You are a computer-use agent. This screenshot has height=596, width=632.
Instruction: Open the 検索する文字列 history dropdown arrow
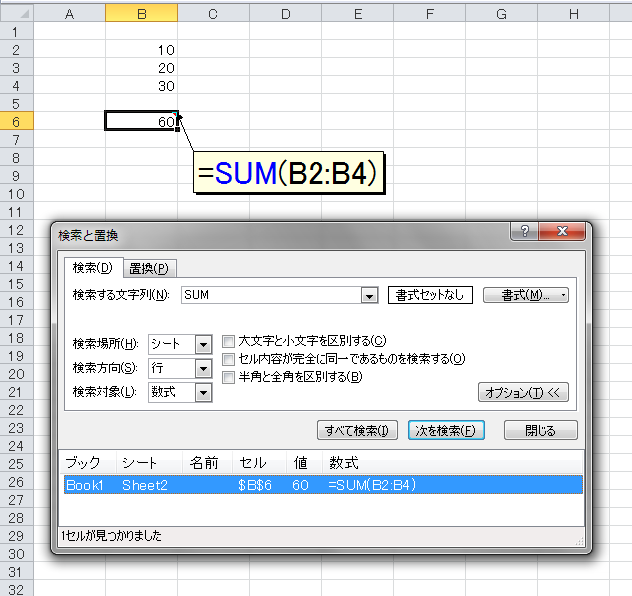pyautogui.click(x=369, y=295)
